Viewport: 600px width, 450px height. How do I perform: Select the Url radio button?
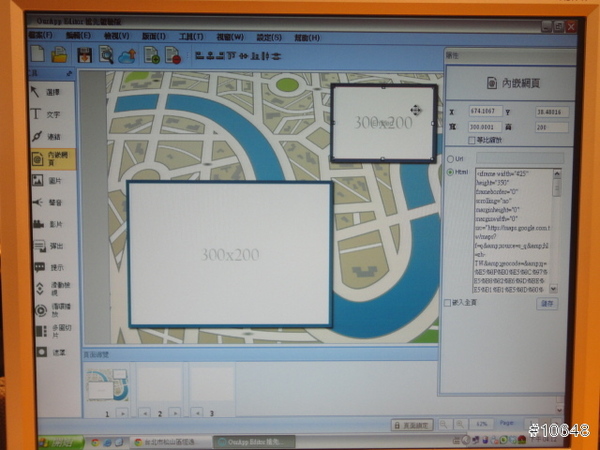click(x=449, y=158)
